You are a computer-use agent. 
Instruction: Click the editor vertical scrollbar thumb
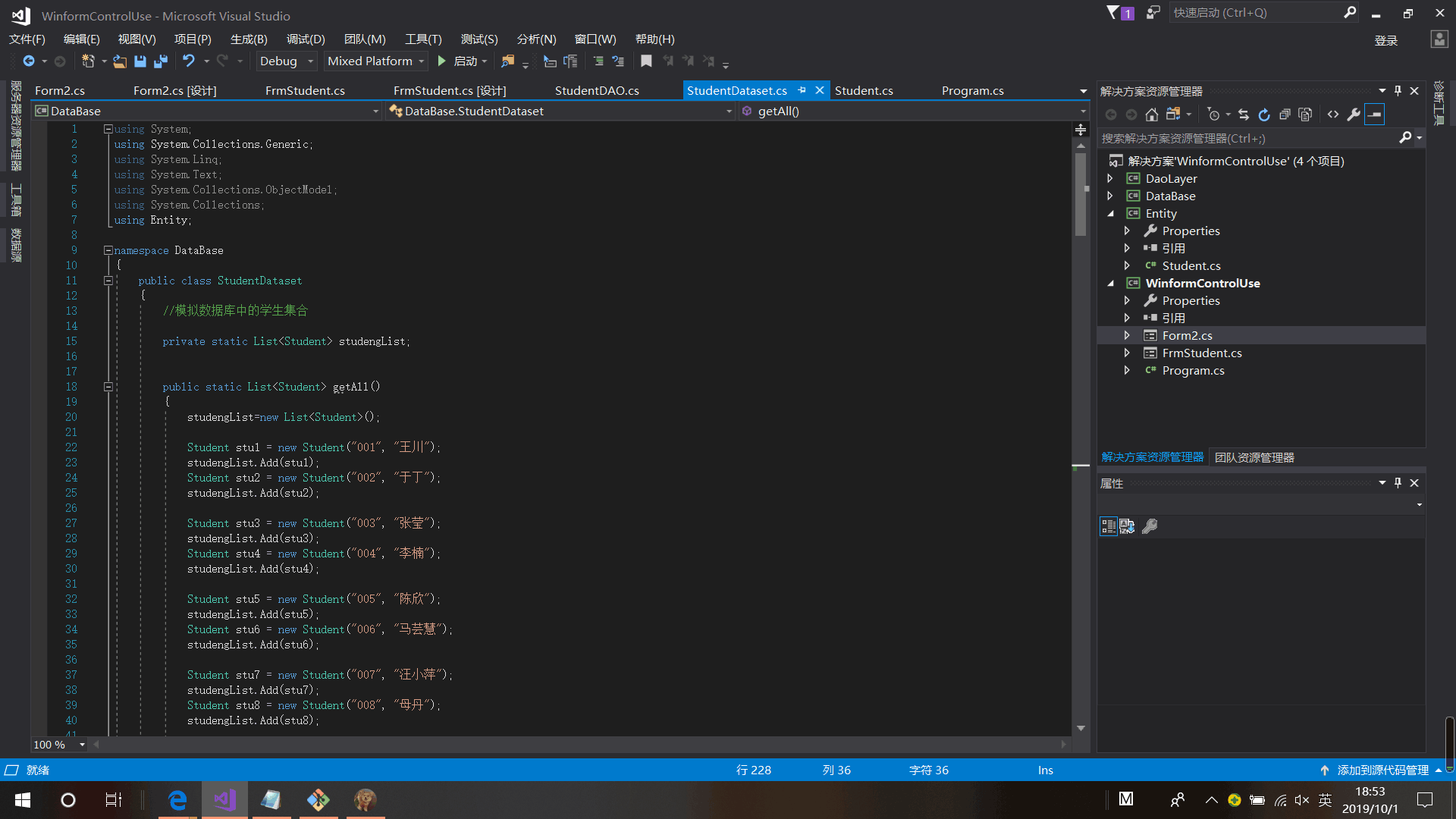[1081, 193]
